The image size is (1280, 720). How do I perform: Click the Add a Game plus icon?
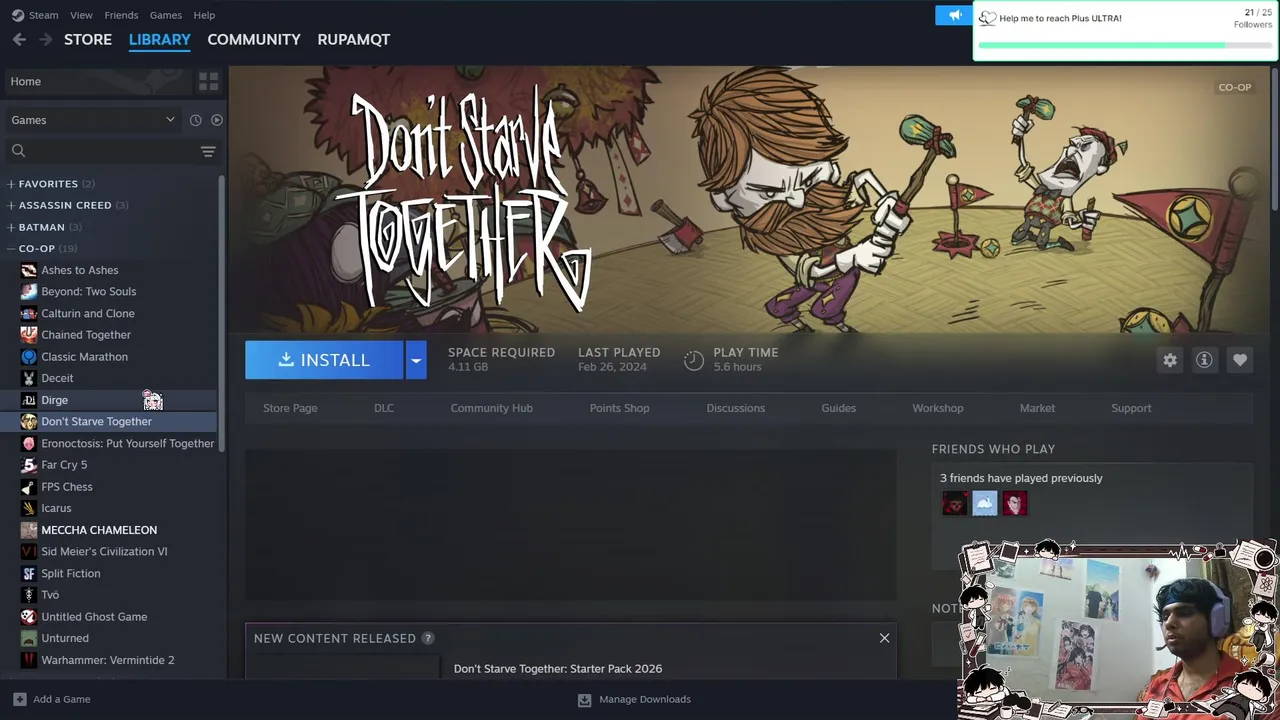[x=17, y=700]
